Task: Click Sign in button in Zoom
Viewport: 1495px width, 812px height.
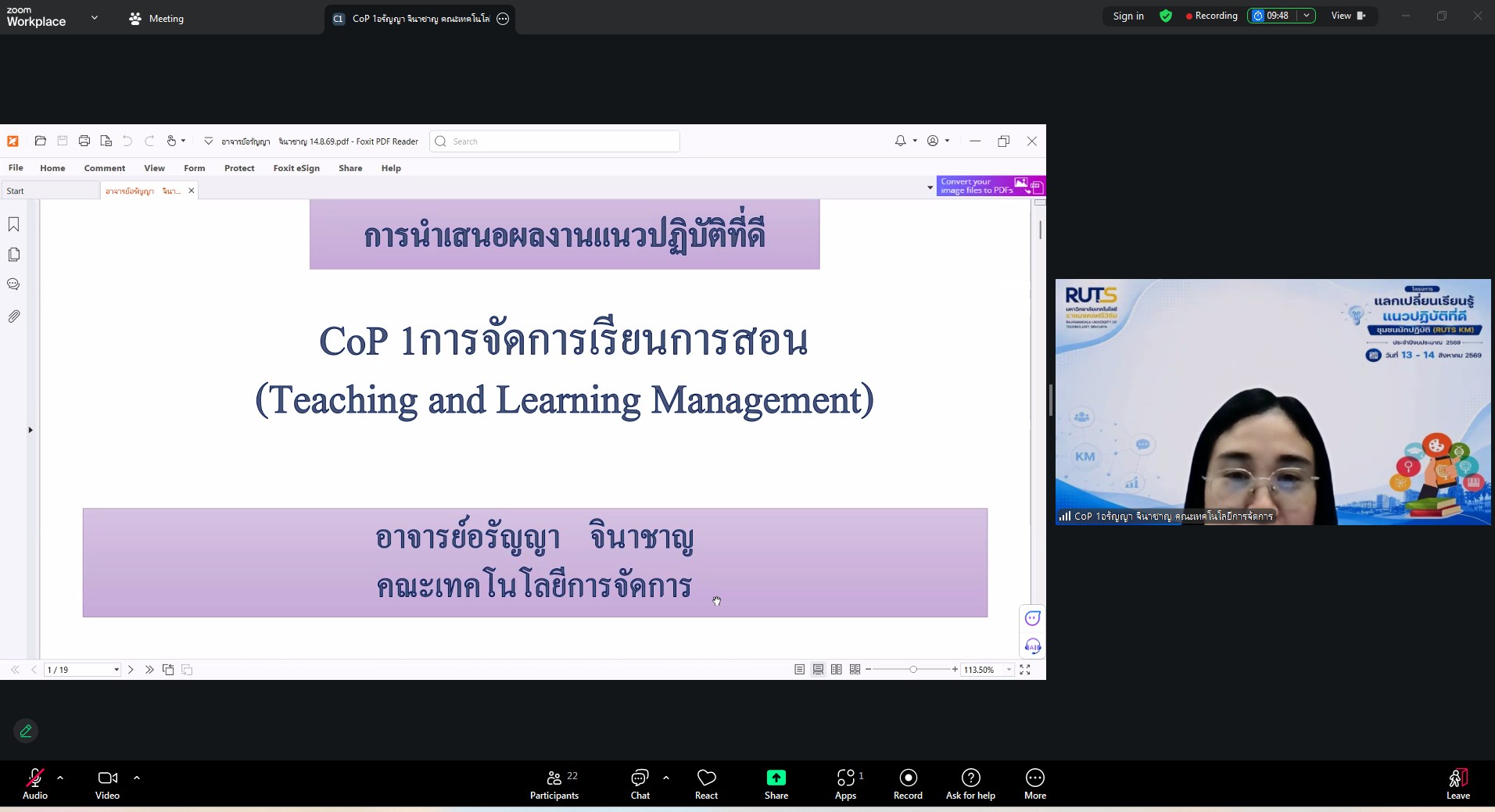Action: tap(1128, 16)
